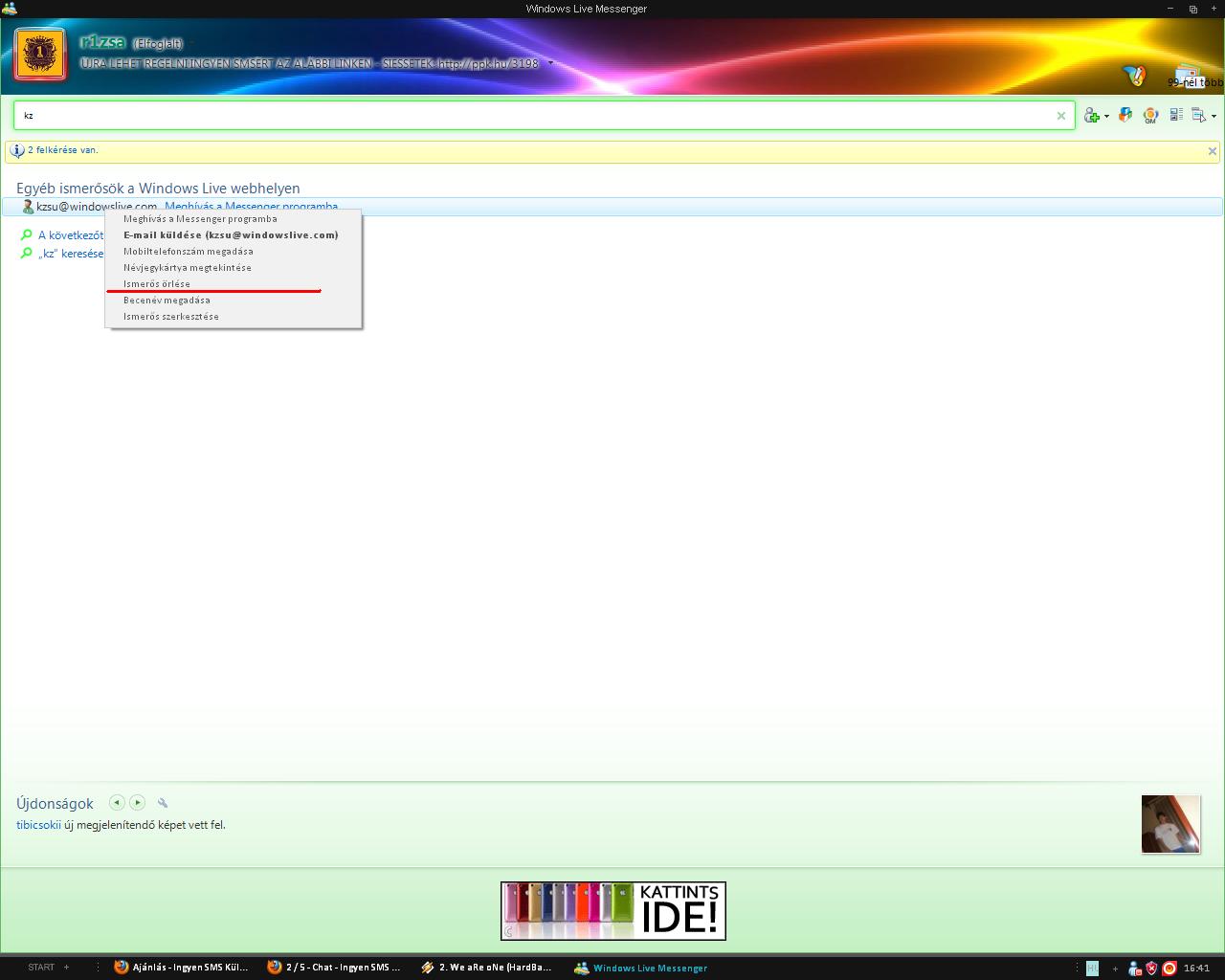Select 'Névjegykártya megtekintése' menu entry
This screenshot has height=980, width=1225.
[x=188, y=268]
